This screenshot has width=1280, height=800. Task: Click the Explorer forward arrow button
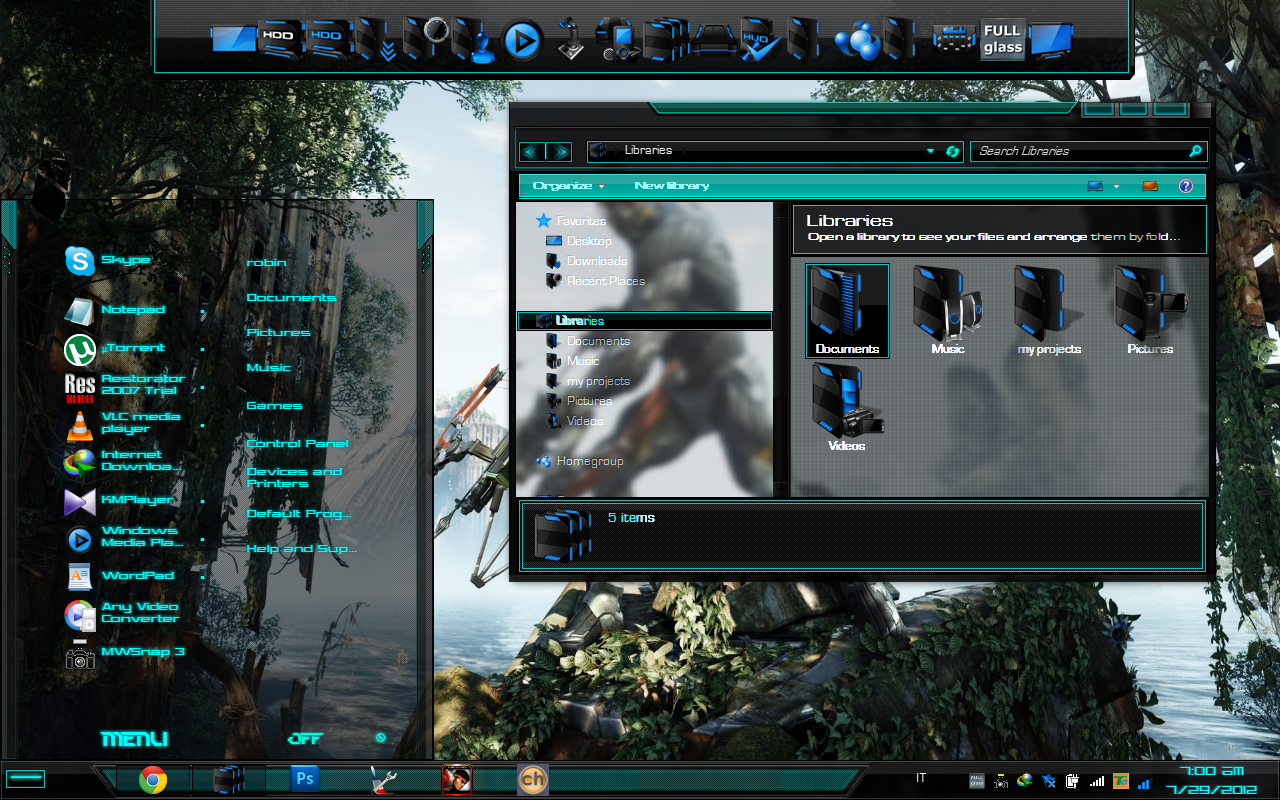(559, 152)
